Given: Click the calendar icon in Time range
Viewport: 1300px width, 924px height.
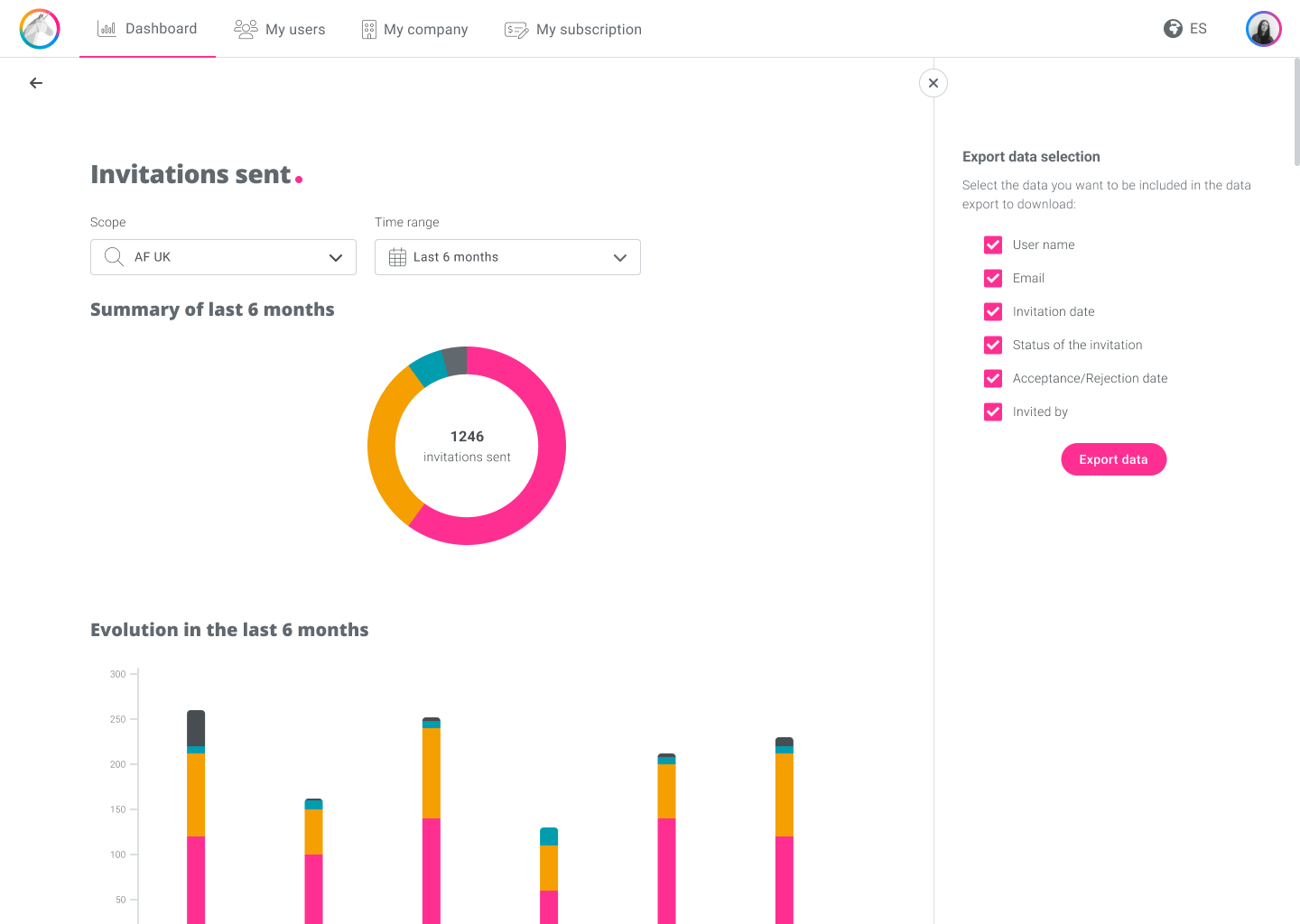Looking at the screenshot, I should click(397, 257).
